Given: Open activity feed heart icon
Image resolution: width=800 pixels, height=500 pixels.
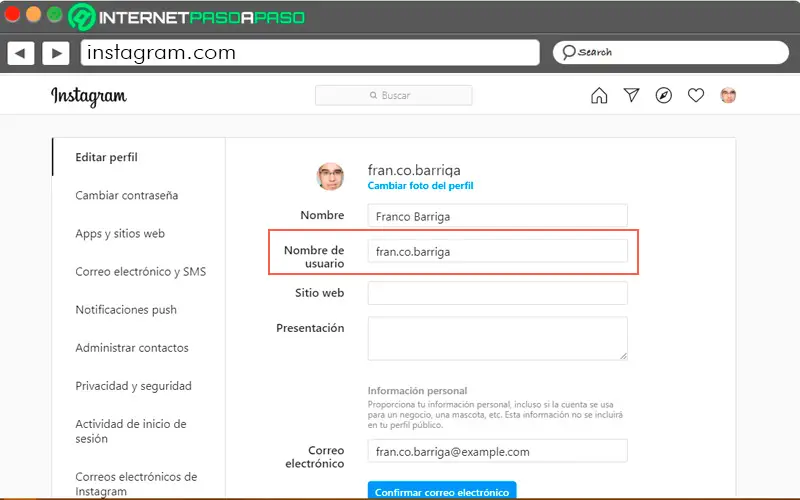Looking at the screenshot, I should click(x=695, y=95).
